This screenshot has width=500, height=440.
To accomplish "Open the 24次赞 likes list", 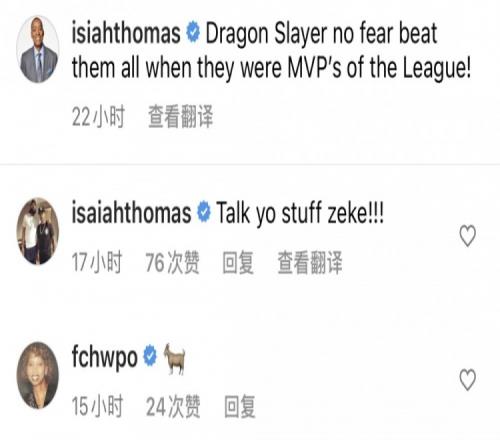I will tap(173, 406).
